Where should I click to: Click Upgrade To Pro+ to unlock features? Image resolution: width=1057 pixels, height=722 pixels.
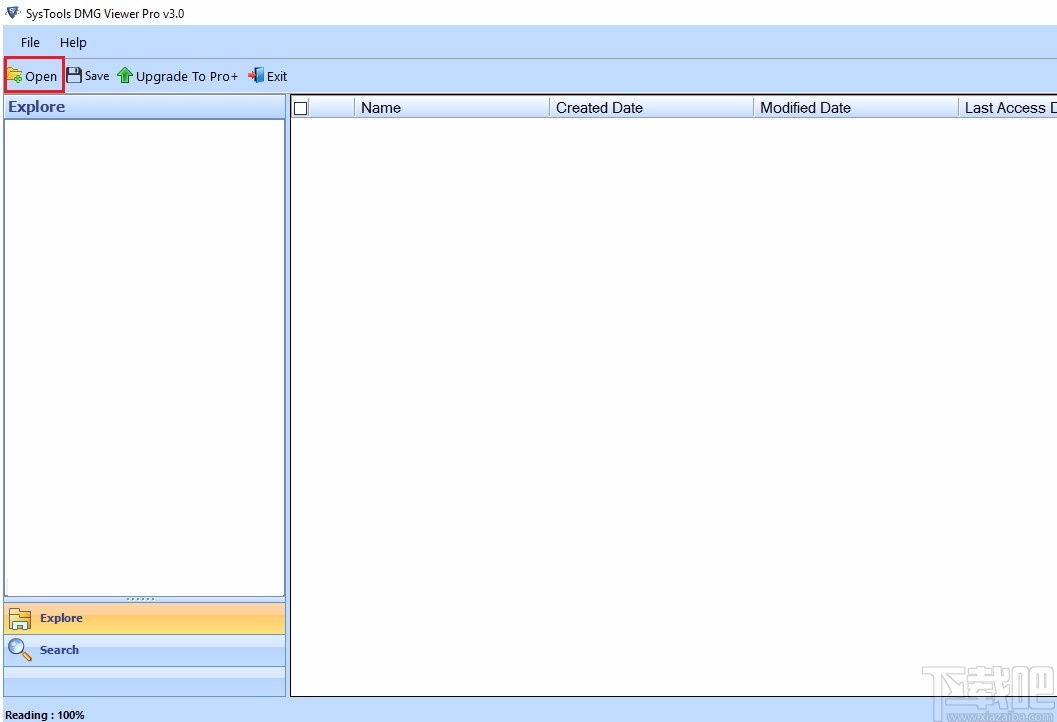(178, 75)
